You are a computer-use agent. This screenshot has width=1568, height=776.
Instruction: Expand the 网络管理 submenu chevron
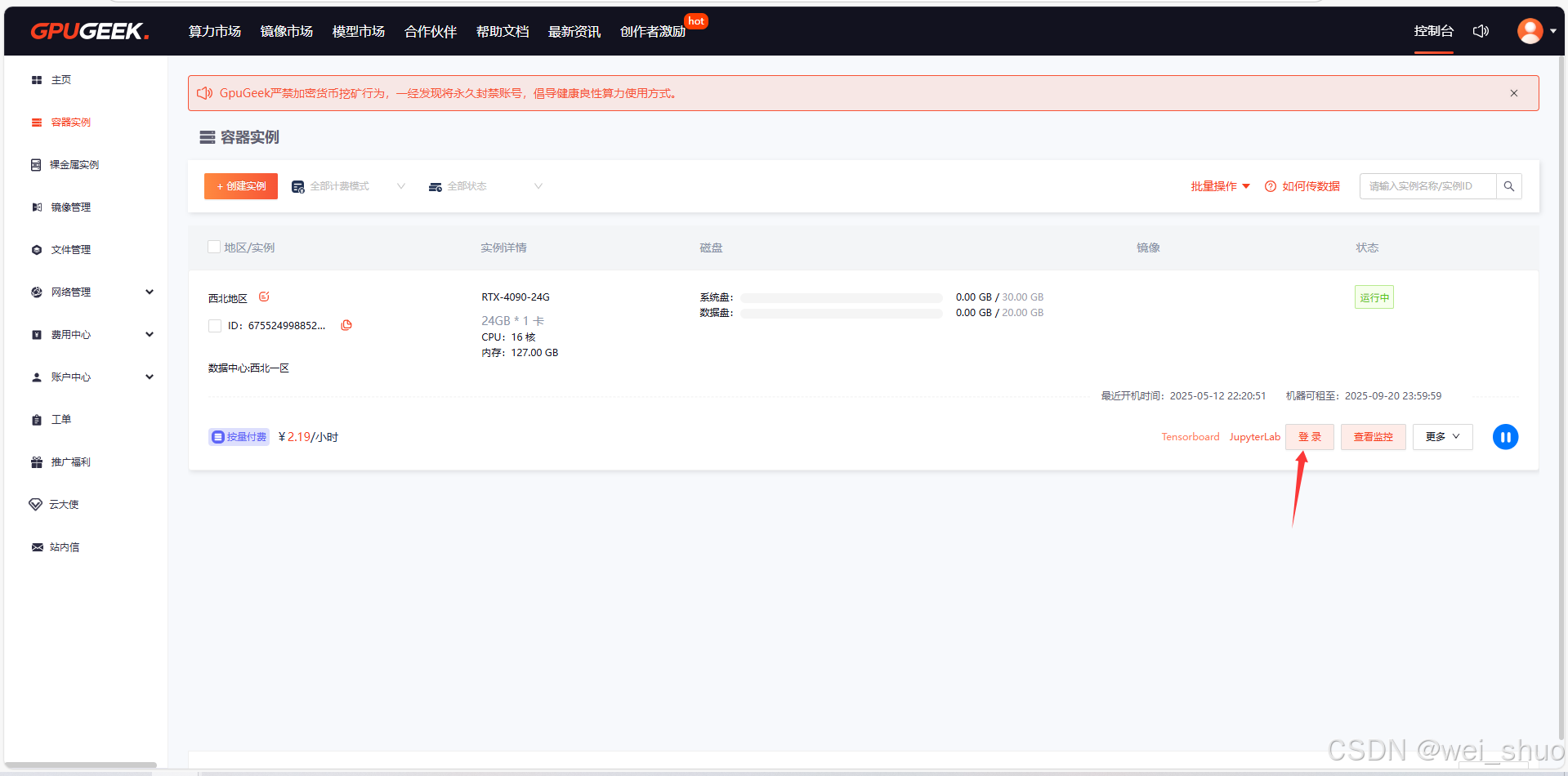click(150, 292)
